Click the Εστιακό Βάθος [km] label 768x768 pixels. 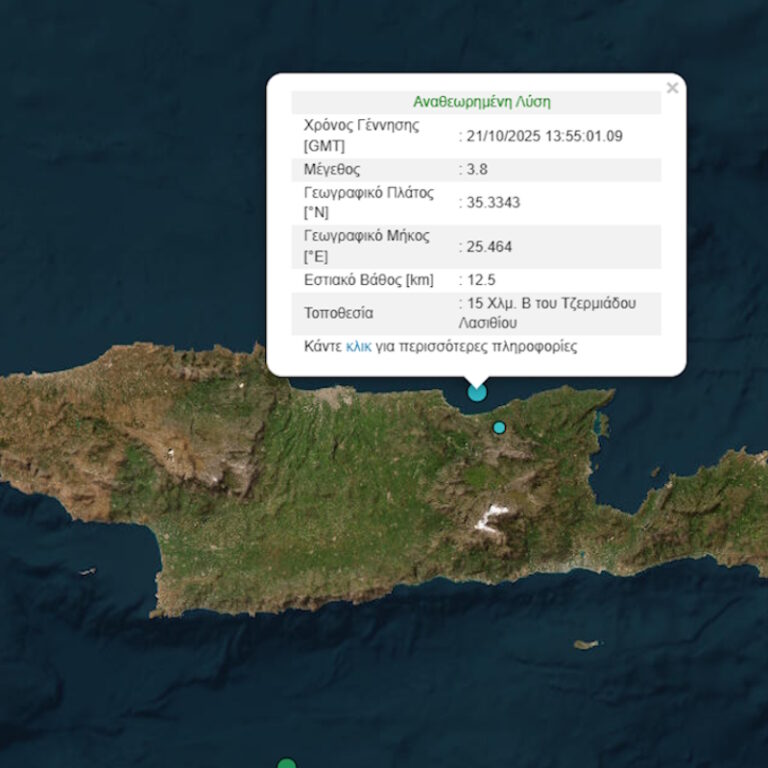[370, 280]
